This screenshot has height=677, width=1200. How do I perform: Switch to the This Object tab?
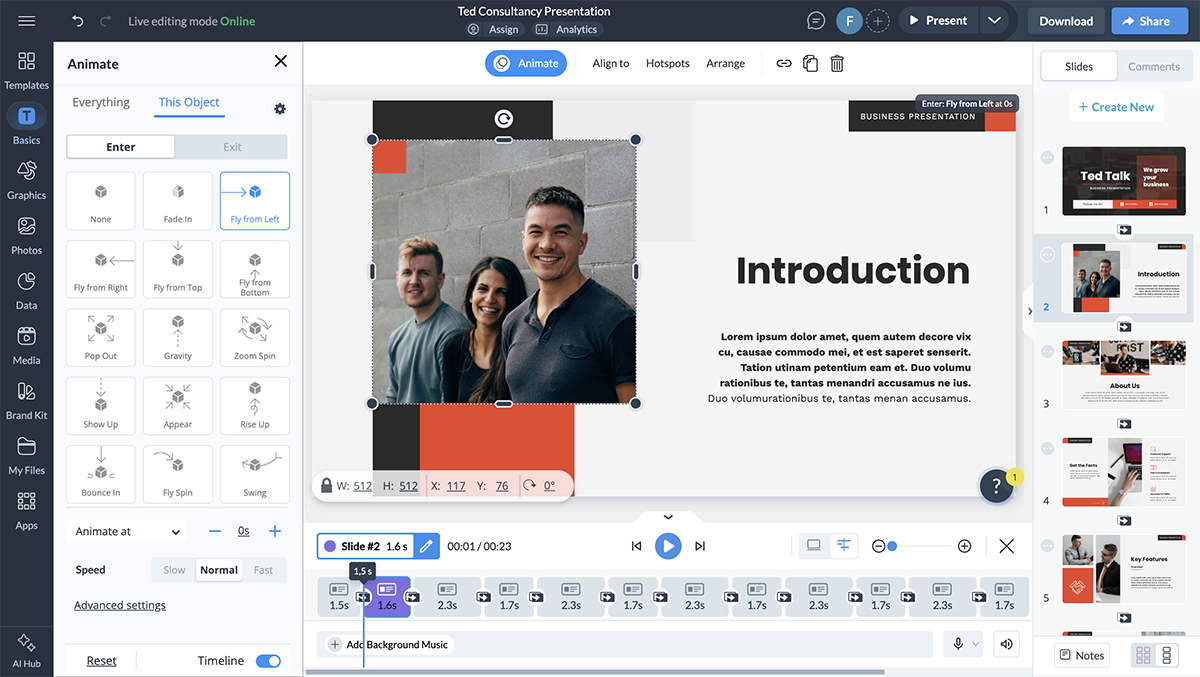189,103
